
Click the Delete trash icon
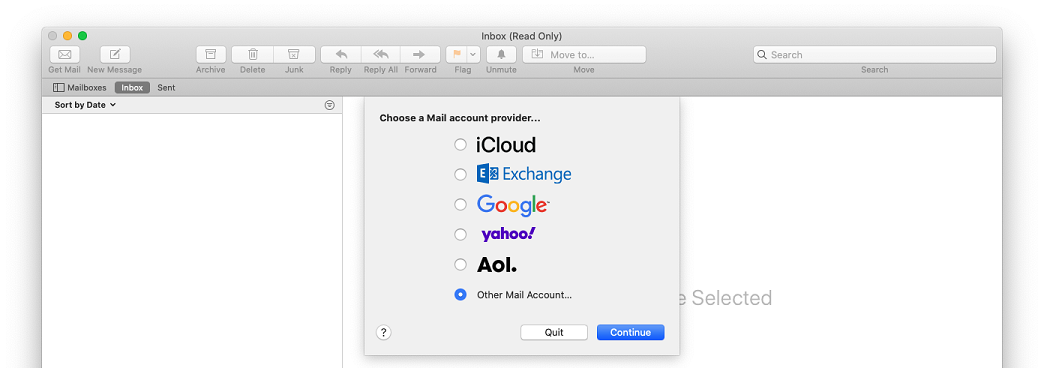pos(253,55)
